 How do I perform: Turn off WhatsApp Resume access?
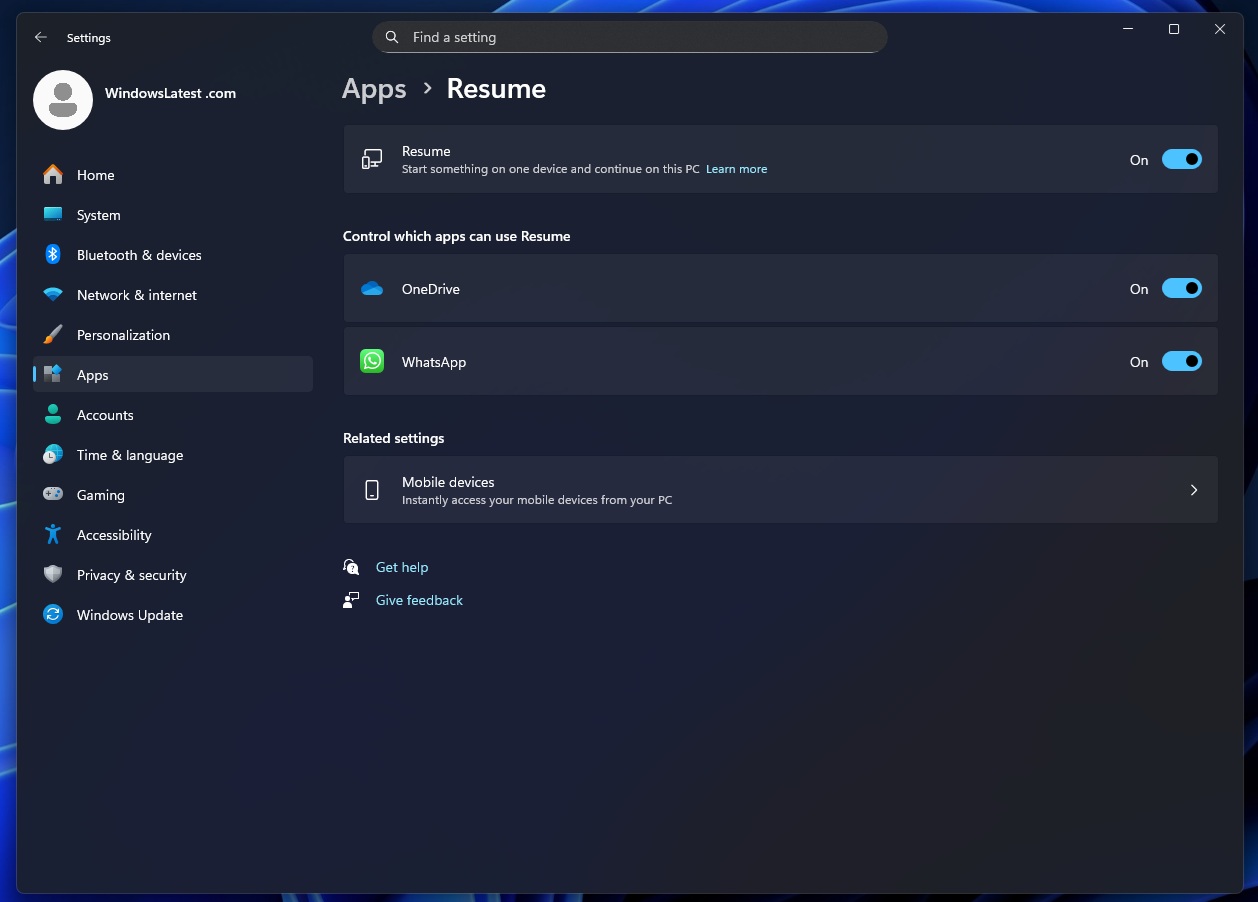[1181, 361]
